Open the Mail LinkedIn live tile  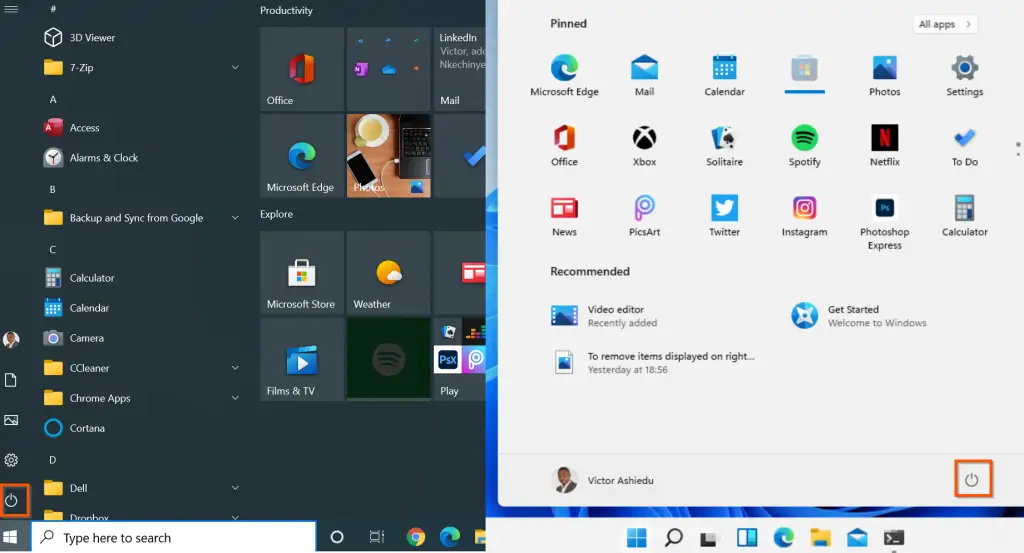(x=460, y=69)
